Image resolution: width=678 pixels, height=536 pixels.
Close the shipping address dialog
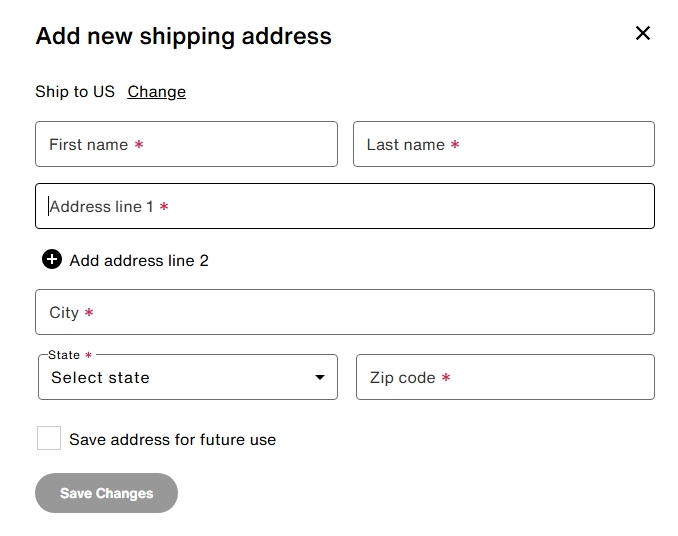click(643, 33)
